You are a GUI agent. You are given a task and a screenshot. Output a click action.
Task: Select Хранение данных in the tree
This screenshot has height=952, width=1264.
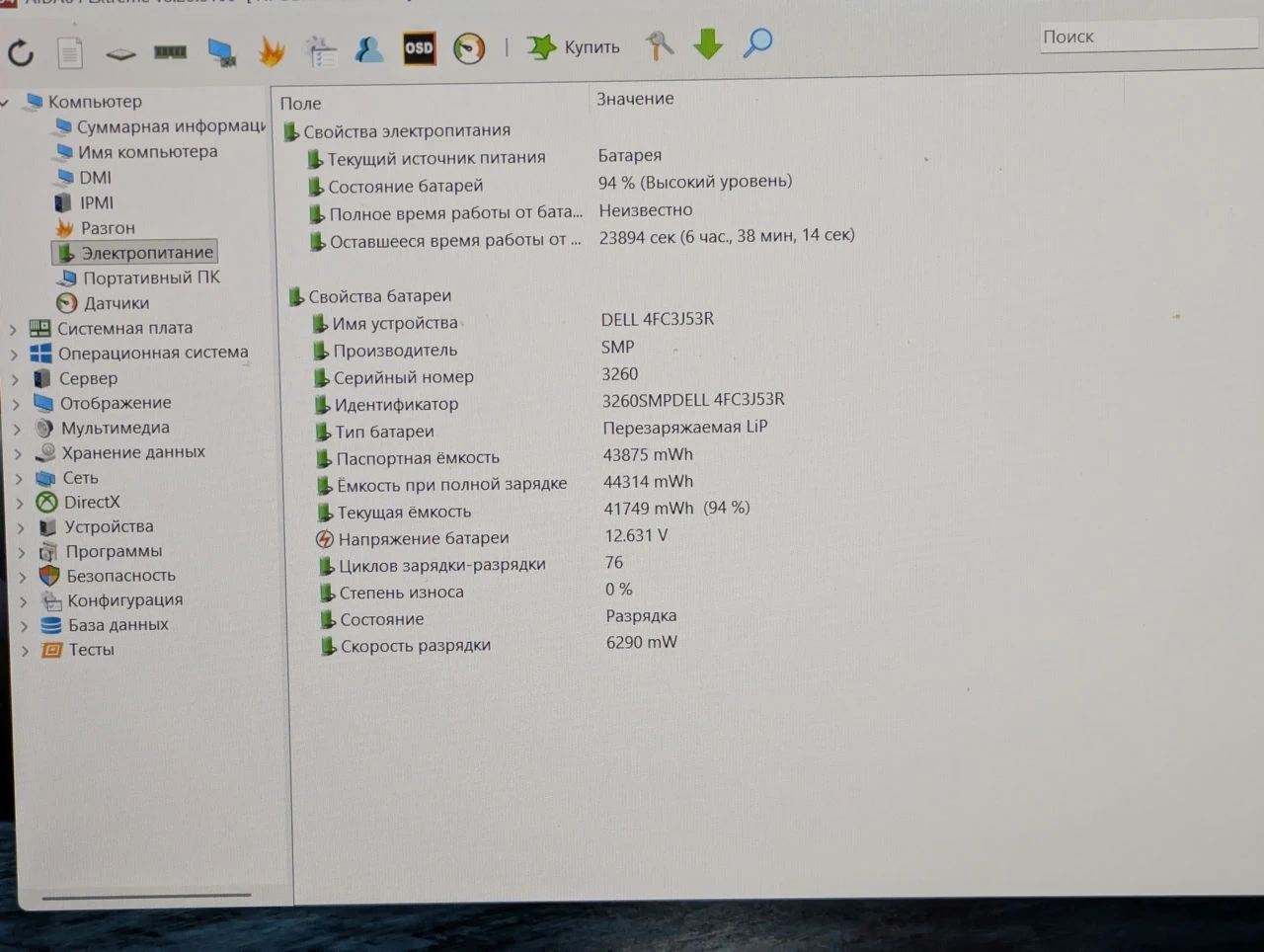click(x=120, y=452)
